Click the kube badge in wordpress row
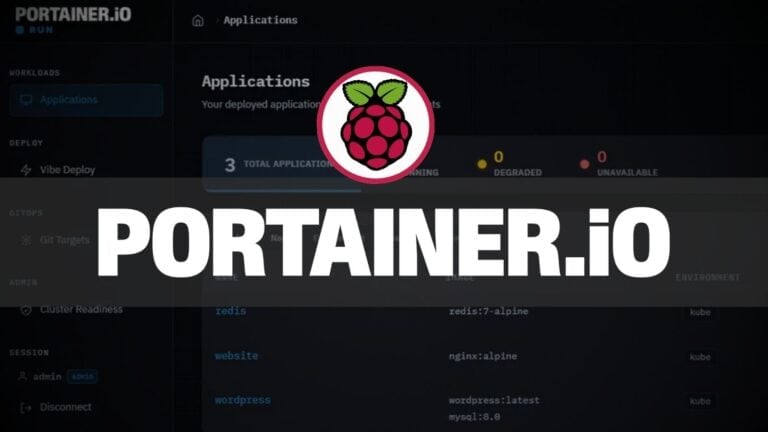 (x=700, y=401)
